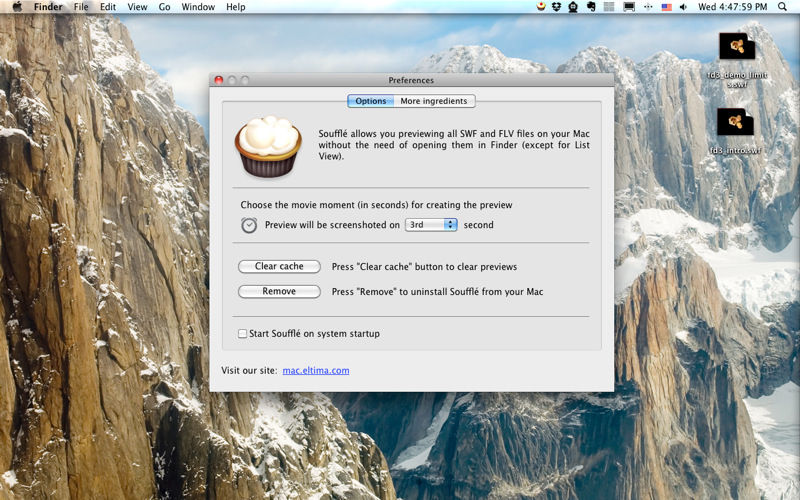Open the display monitor menu bar icon
Image resolution: width=800 pixels, height=500 pixels.
[629, 7]
